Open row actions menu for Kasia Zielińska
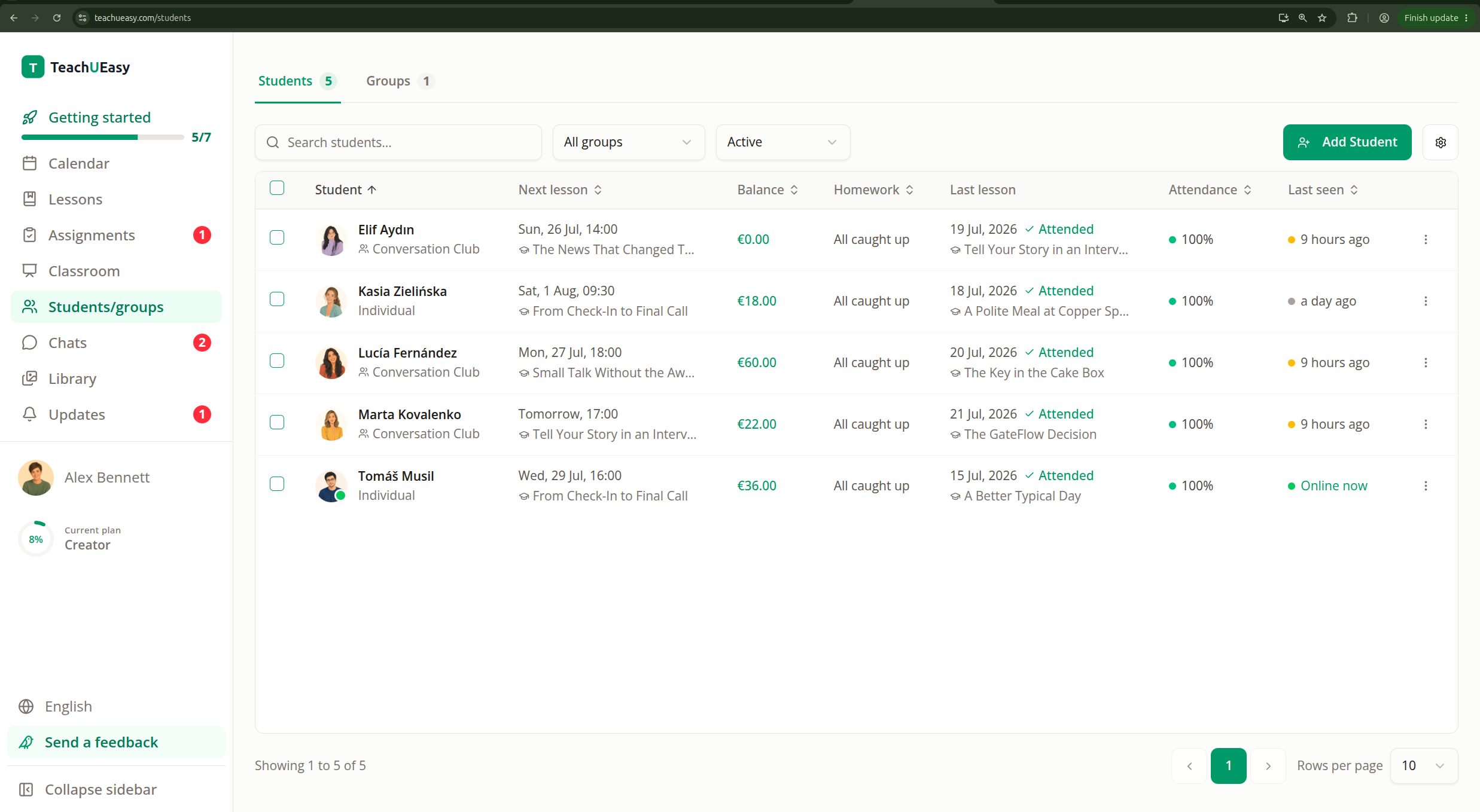This screenshot has height=812, width=1480. [x=1426, y=301]
